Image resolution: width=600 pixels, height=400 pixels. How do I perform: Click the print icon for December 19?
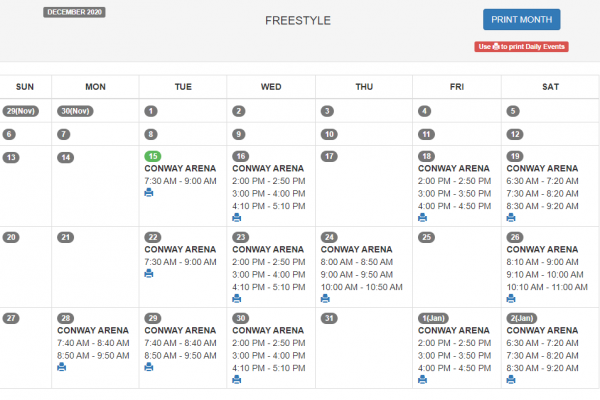coord(511,217)
